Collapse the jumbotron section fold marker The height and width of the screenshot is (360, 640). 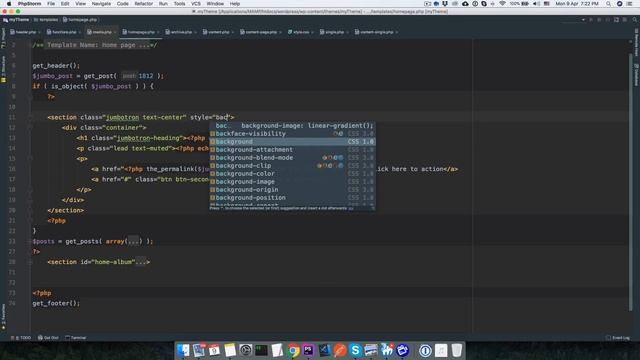point(30,117)
